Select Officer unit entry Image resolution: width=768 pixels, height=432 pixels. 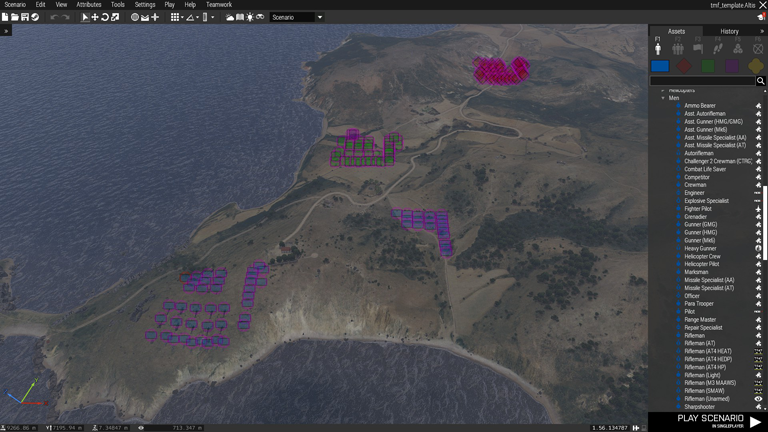pyautogui.click(x=692, y=296)
